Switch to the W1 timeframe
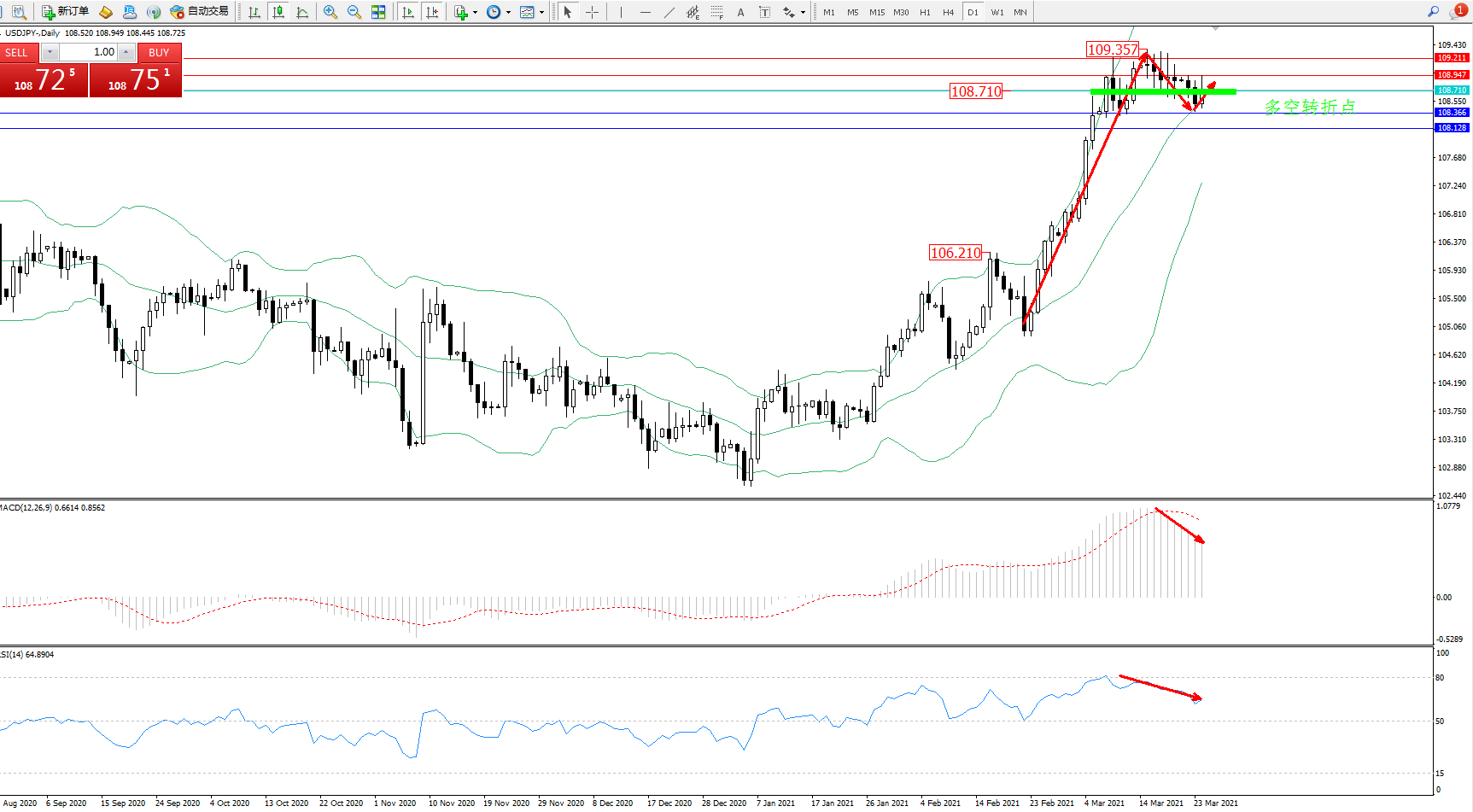Viewport: 1473px width, 812px height. (x=997, y=12)
